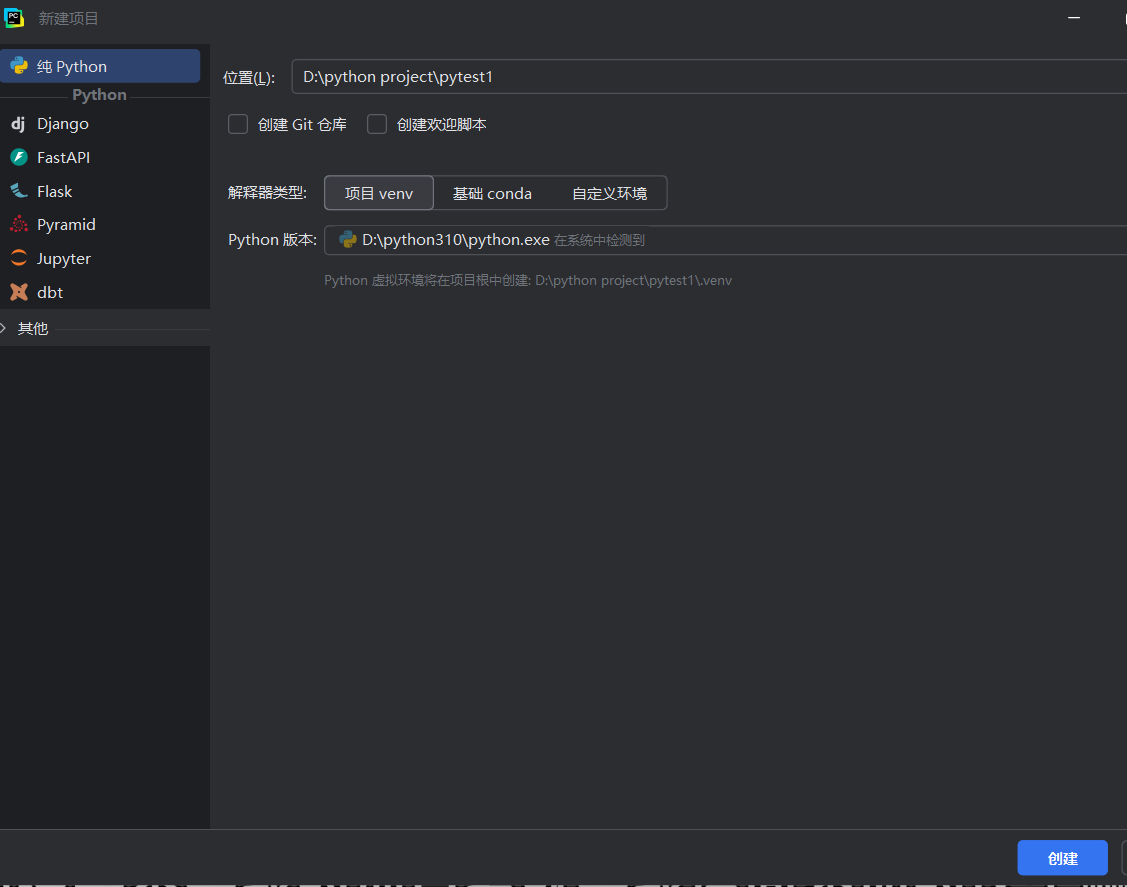Click the 位置 path input field

[709, 77]
